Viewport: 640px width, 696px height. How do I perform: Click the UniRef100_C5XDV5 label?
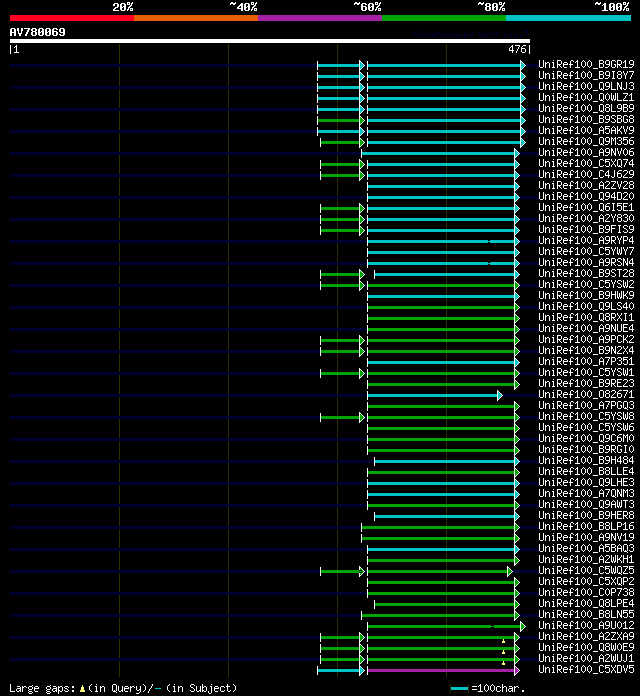pyautogui.click(x=586, y=670)
